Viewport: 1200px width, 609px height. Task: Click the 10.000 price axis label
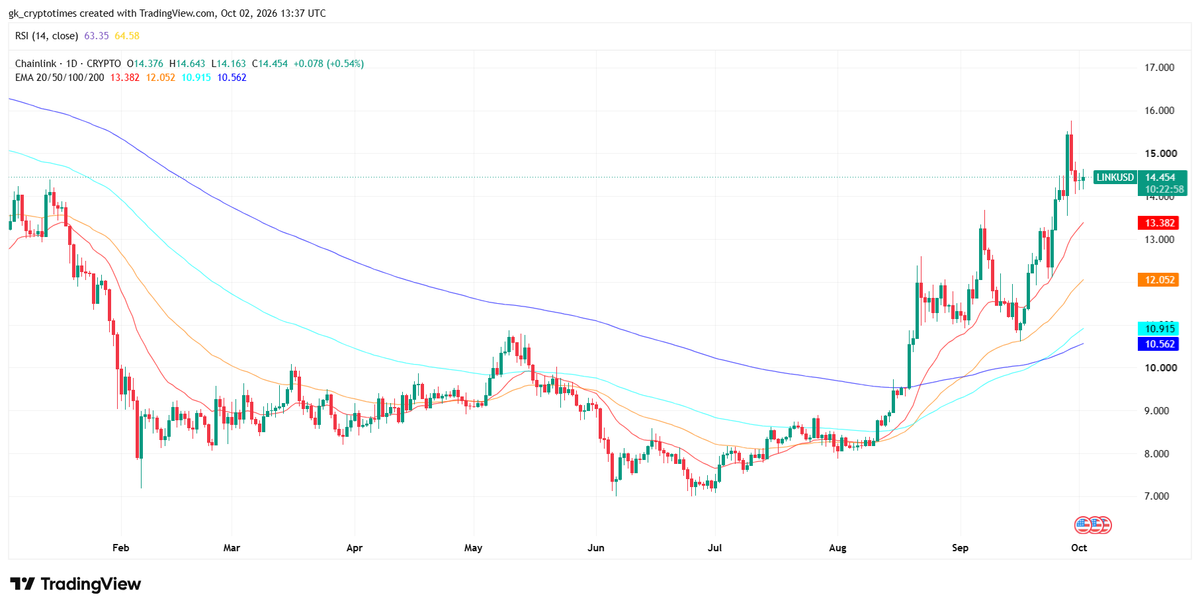pyautogui.click(x=1159, y=368)
